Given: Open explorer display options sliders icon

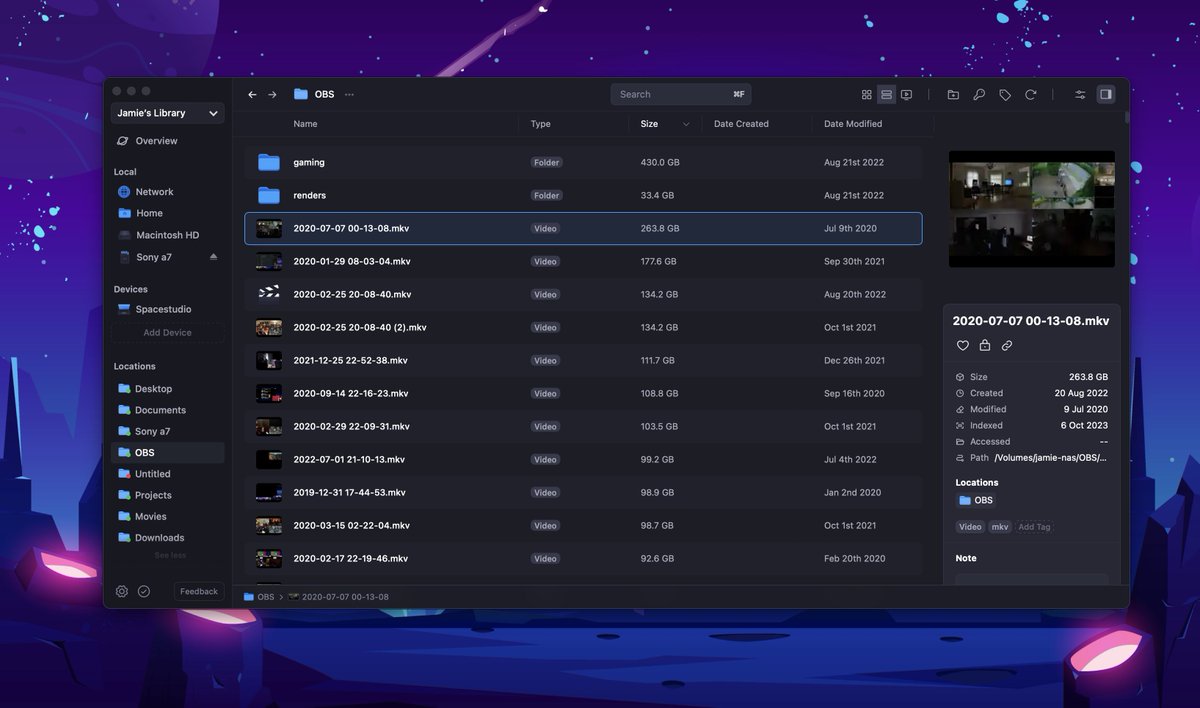Looking at the screenshot, I should pos(1080,94).
